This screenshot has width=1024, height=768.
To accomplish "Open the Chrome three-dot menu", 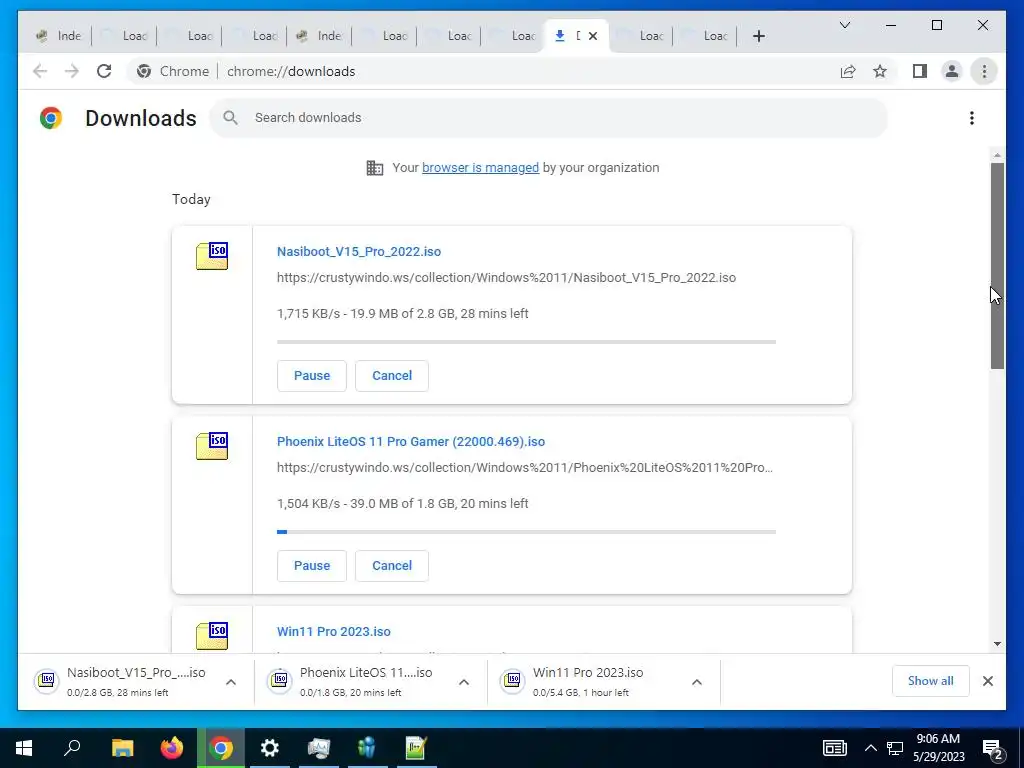I will point(984,71).
